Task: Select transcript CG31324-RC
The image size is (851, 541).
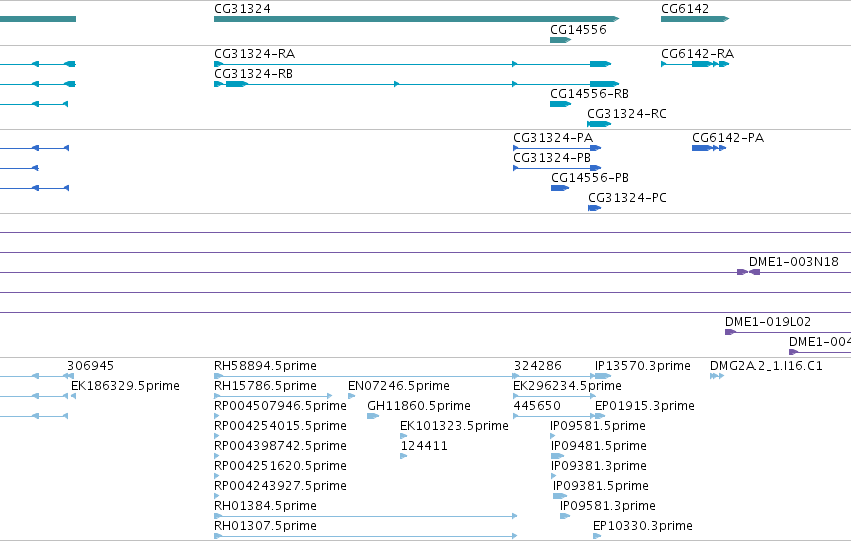Action: click(599, 124)
